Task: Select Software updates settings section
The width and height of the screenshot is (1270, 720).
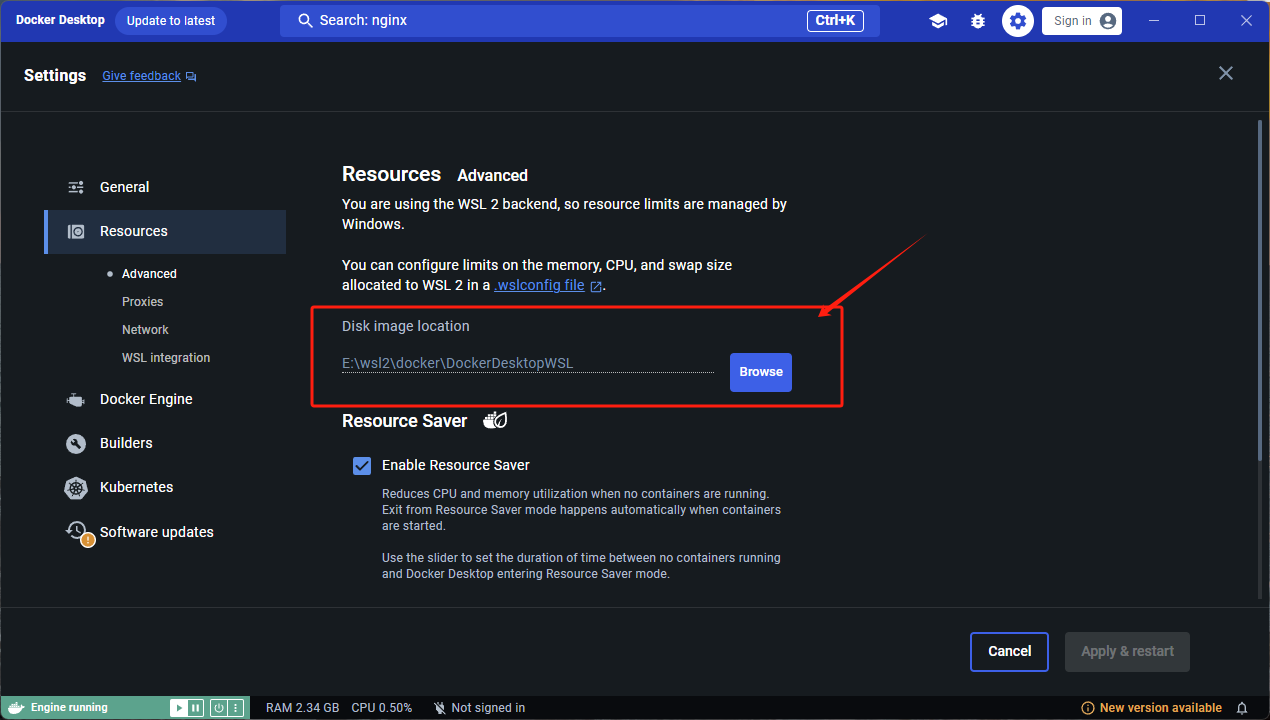Action: (165, 532)
